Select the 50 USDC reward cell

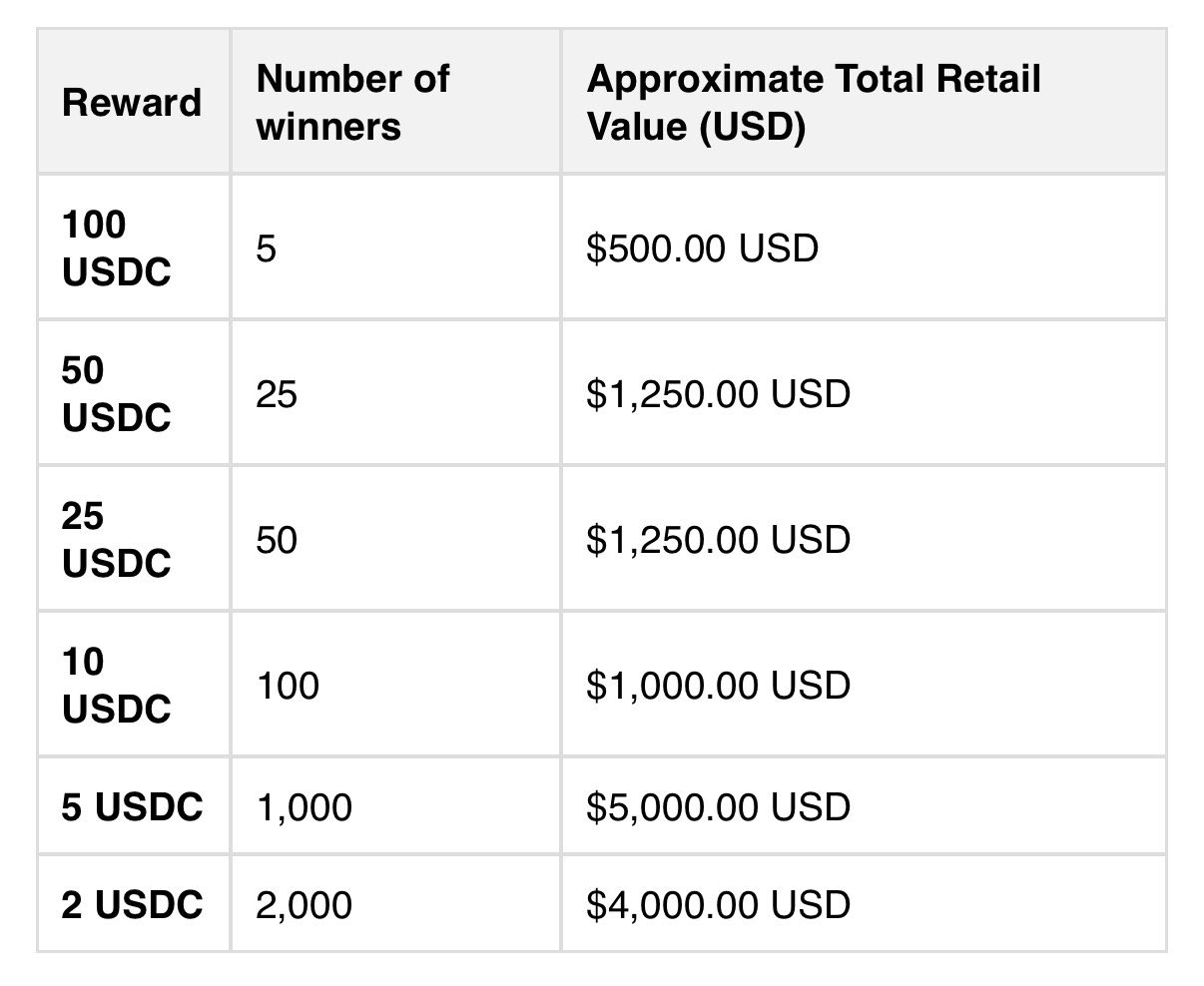(x=116, y=394)
